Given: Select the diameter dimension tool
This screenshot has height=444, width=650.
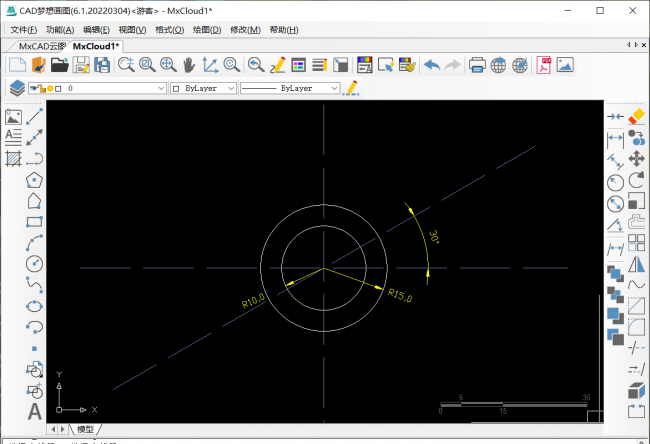Looking at the screenshot, I should [615, 204].
